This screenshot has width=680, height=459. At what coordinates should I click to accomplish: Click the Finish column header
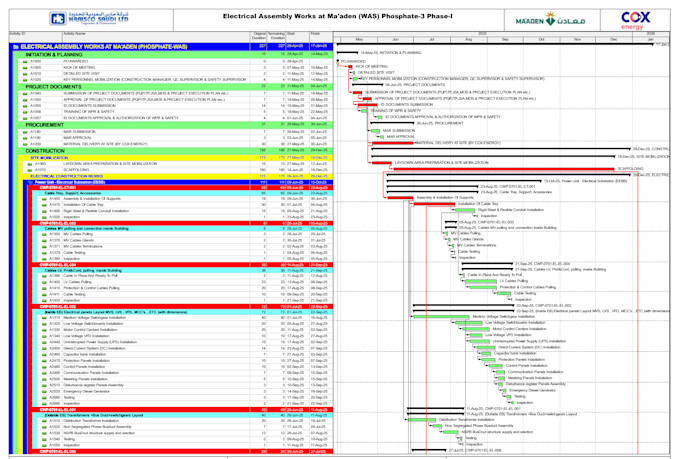[x=321, y=36]
